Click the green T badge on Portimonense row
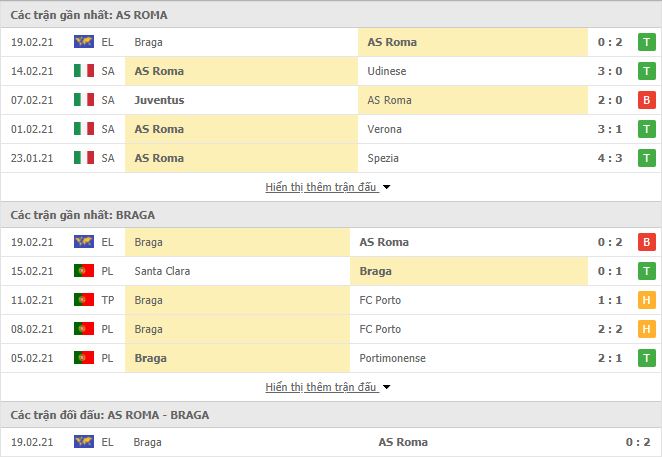This screenshot has height=457, width=662. click(x=646, y=358)
